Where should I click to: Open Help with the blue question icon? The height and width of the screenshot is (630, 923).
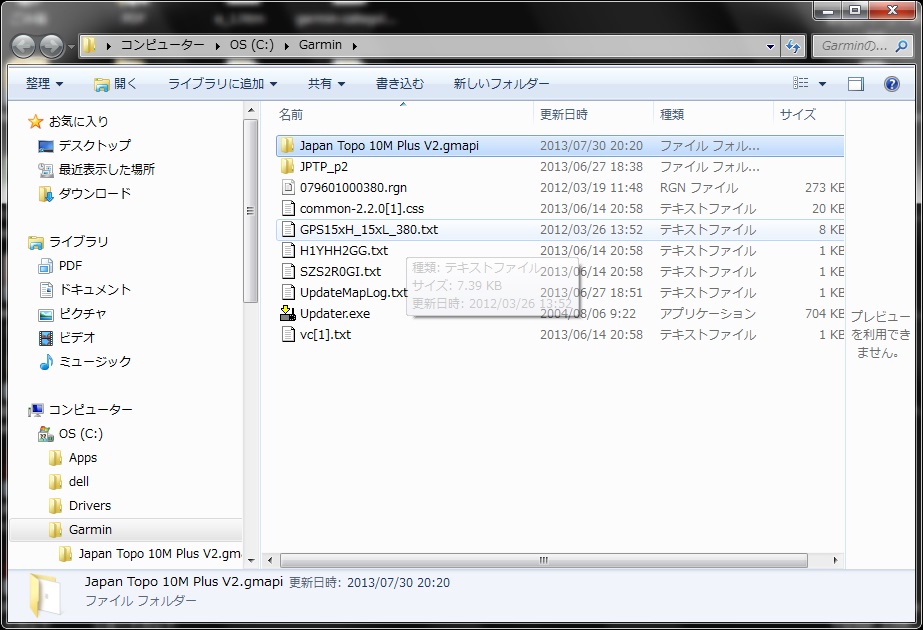point(892,84)
